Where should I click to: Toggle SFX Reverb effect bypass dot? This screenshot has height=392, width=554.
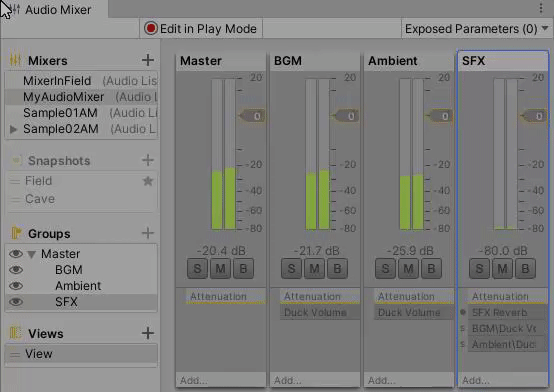(x=463, y=312)
